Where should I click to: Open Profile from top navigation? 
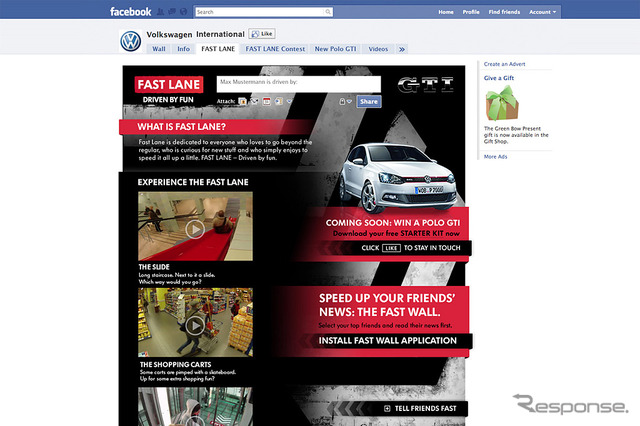pyautogui.click(x=471, y=12)
